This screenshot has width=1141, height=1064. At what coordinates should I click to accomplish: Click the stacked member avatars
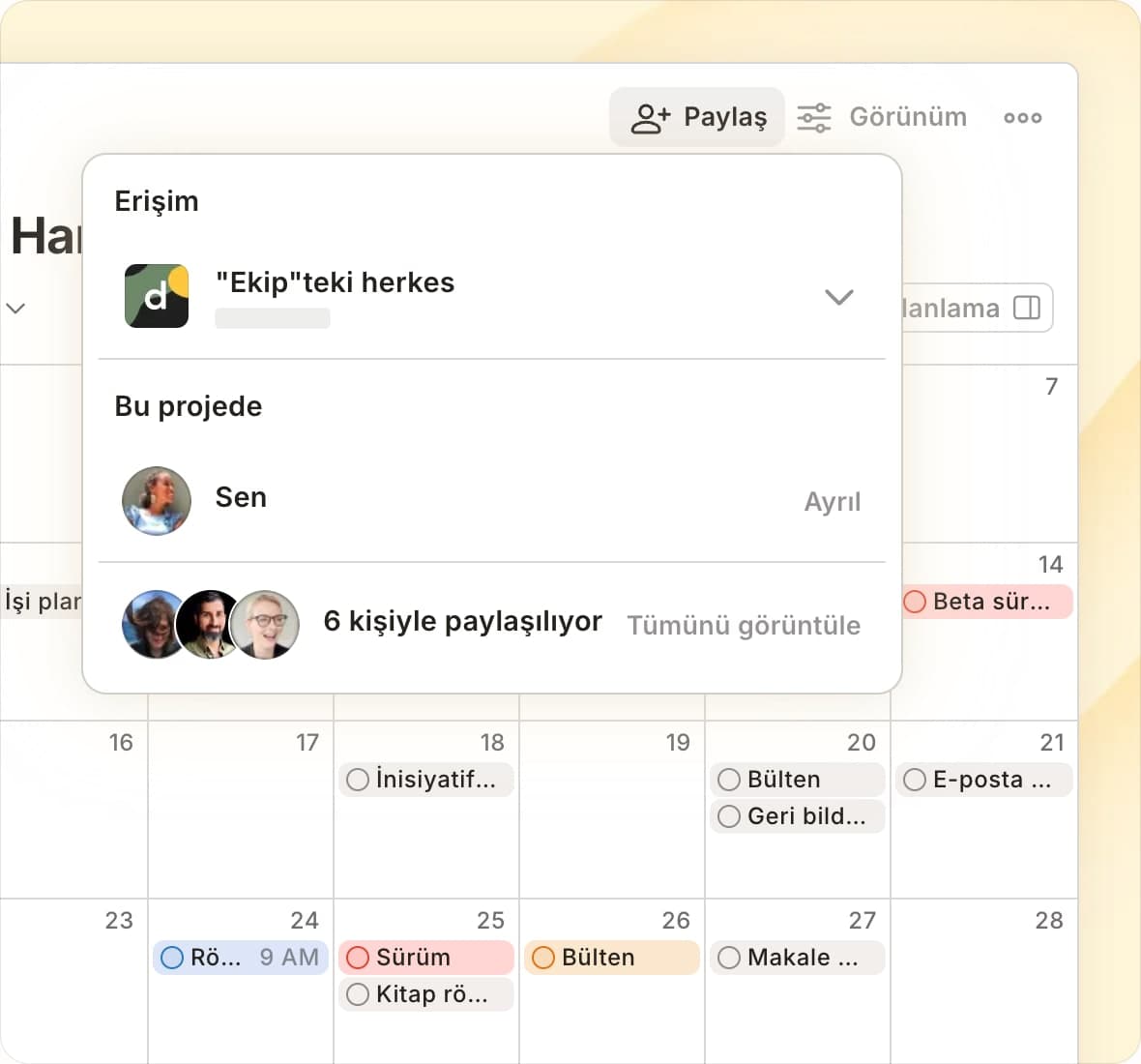(210, 625)
